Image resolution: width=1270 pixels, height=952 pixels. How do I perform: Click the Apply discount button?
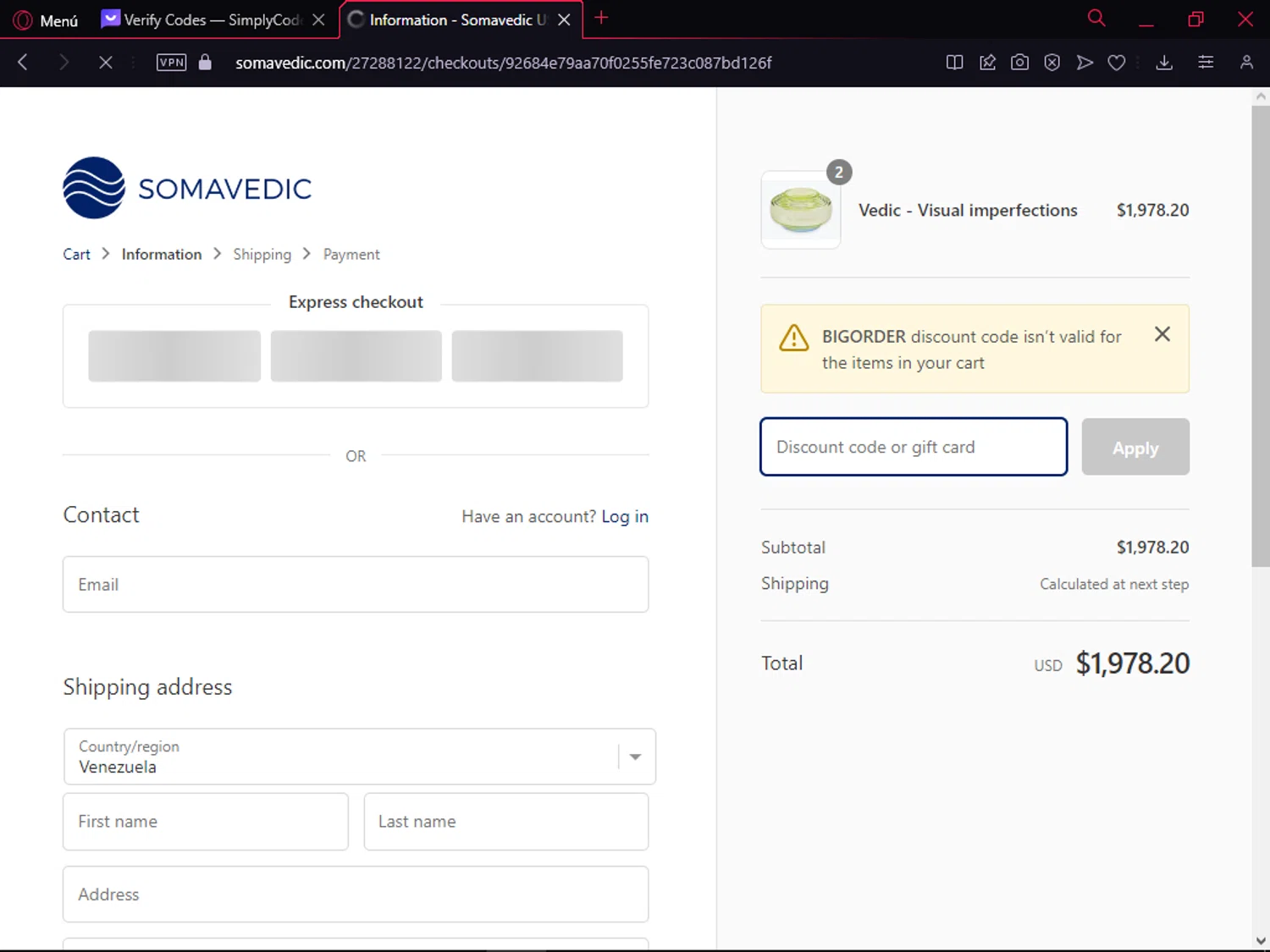click(x=1135, y=447)
